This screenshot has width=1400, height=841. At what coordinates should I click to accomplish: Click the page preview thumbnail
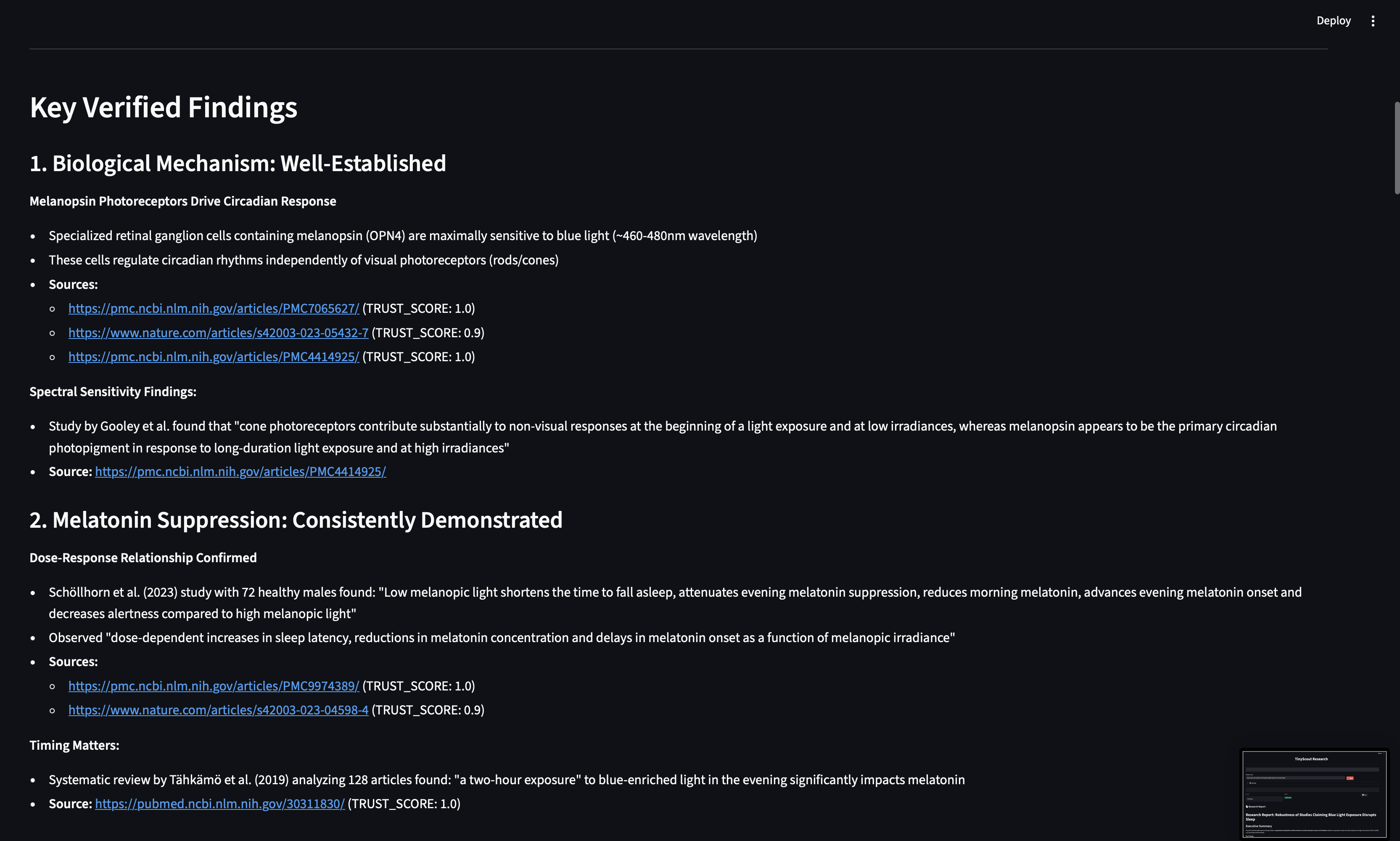[1313, 793]
